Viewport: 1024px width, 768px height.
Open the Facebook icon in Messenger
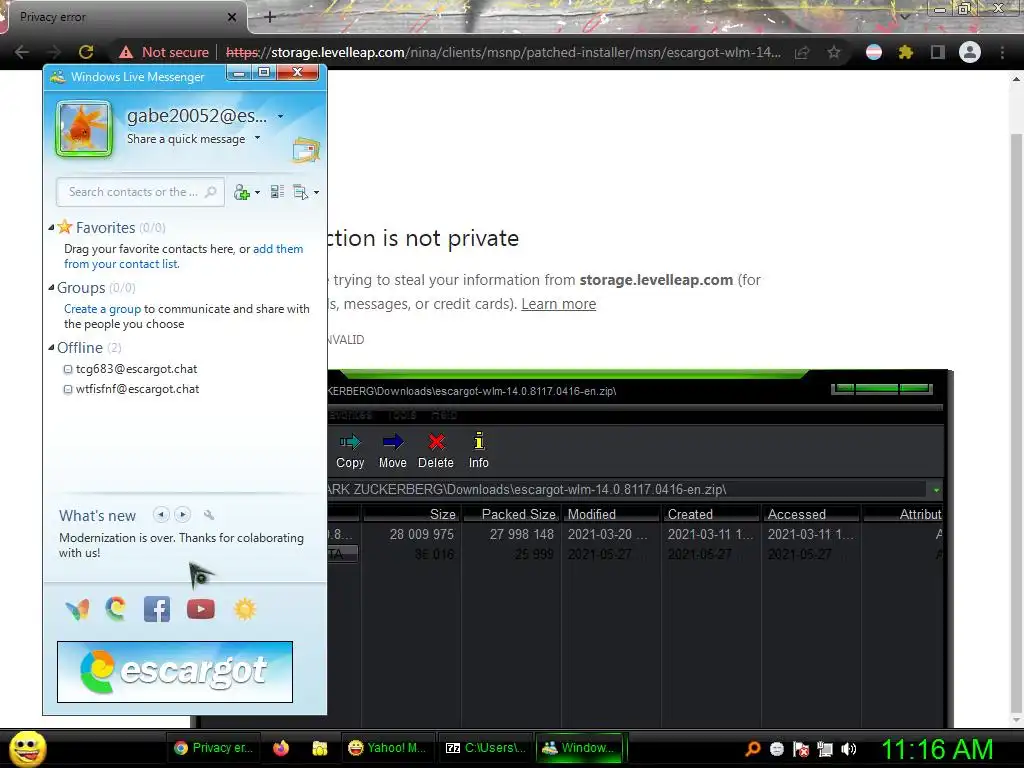(157, 609)
